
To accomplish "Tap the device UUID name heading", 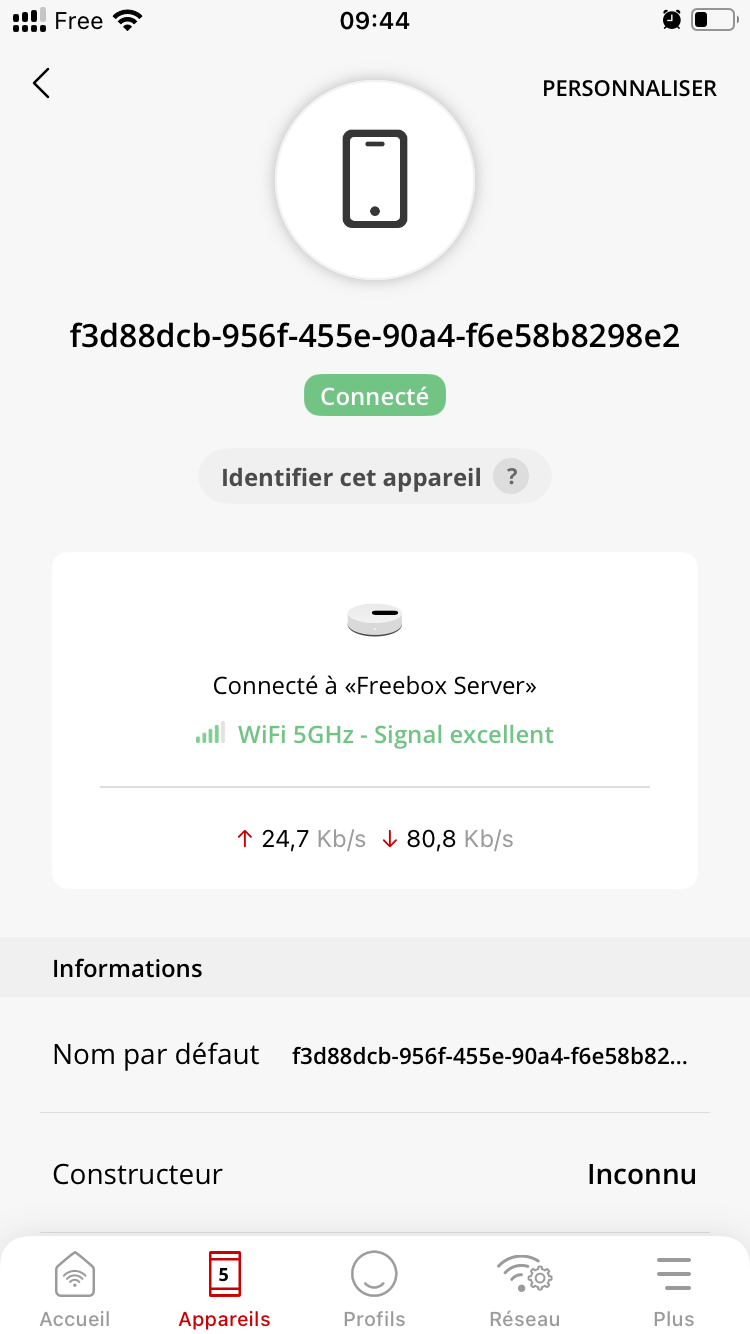I will 375,337.
